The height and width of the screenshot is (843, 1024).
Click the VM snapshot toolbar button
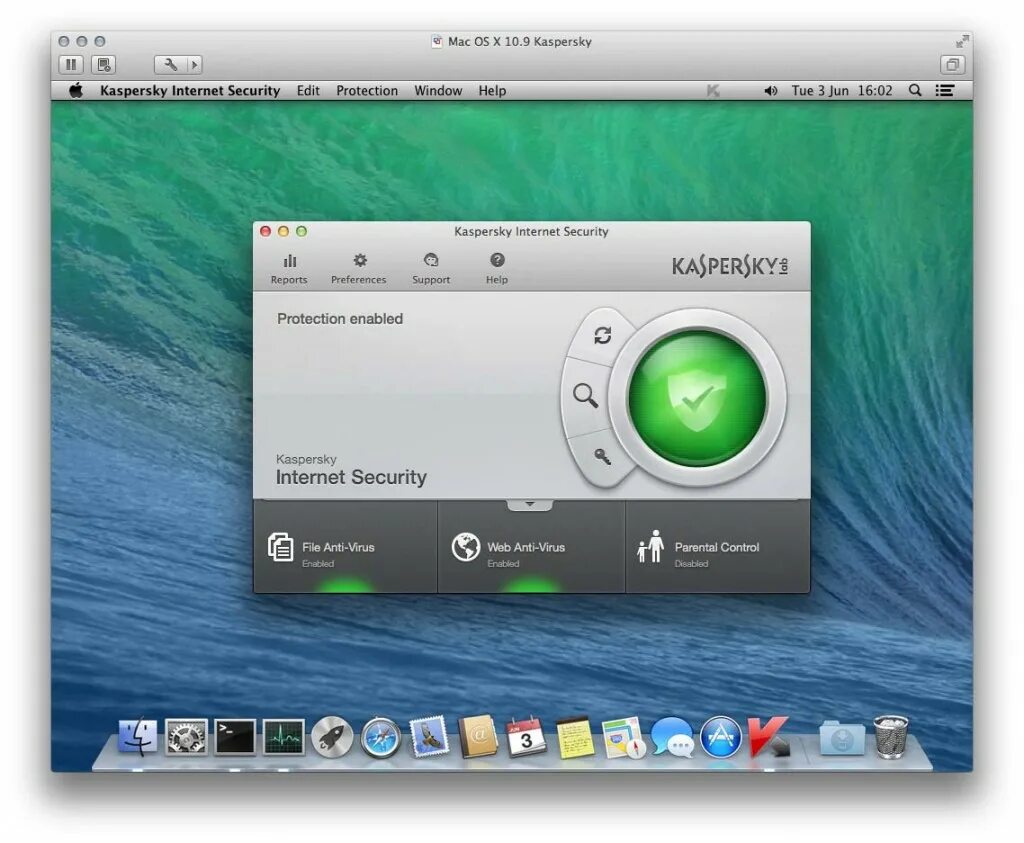coord(103,65)
